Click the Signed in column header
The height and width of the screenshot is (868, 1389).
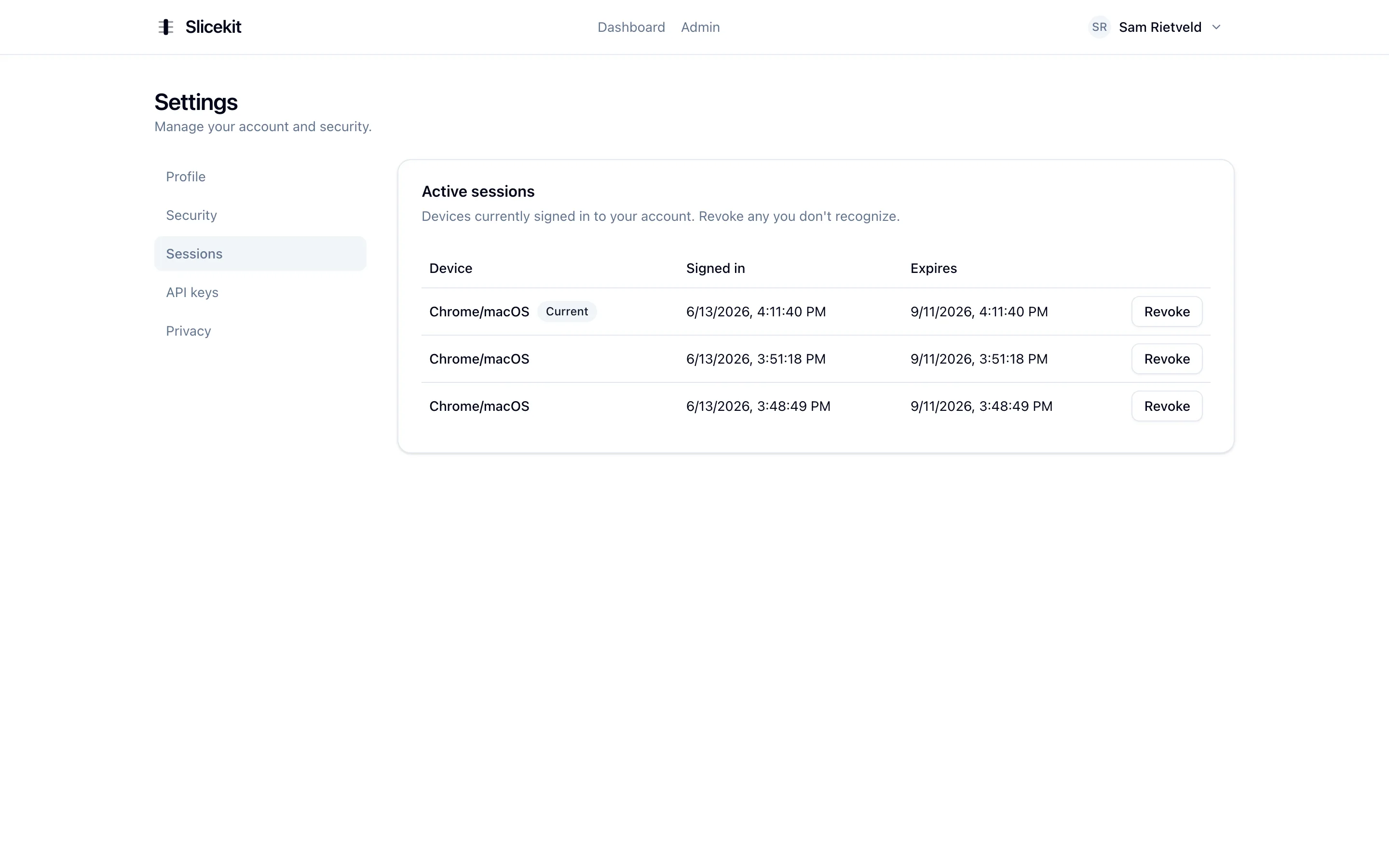[715, 268]
